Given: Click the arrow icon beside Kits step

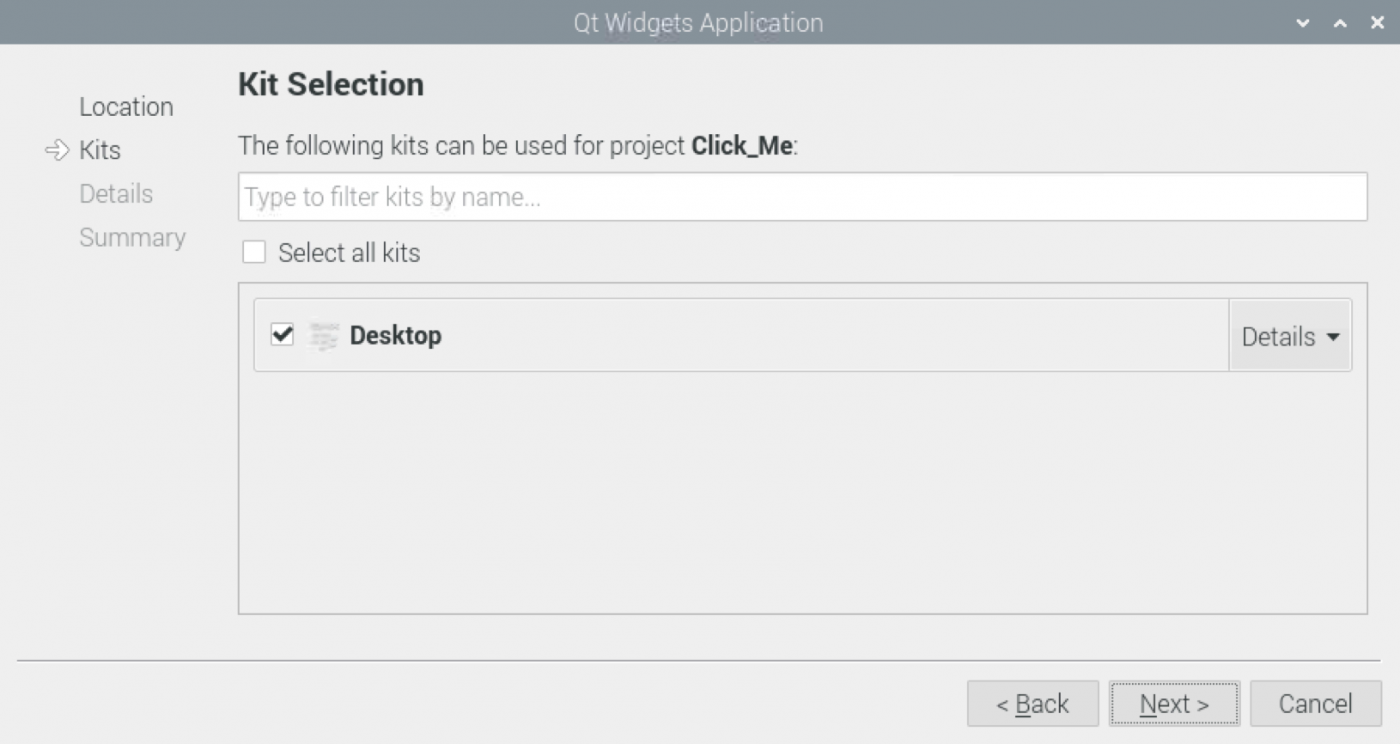Looking at the screenshot, I should (55, 151).
